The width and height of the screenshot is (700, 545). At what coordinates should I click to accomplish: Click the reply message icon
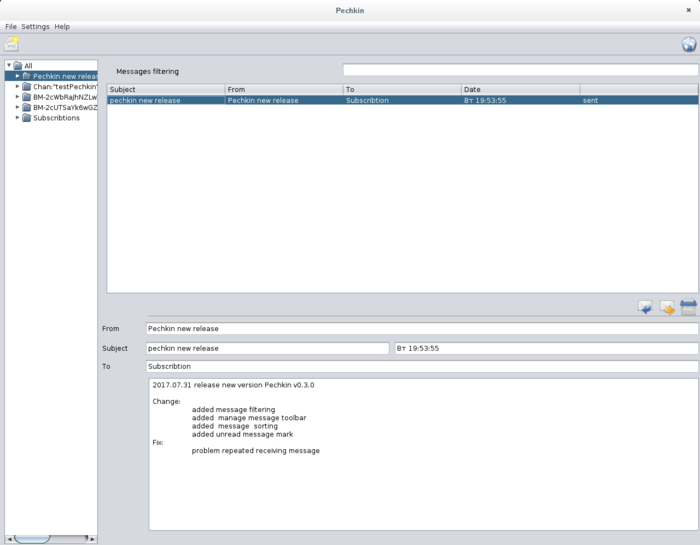pyautogui.click(x=645, y=307)
